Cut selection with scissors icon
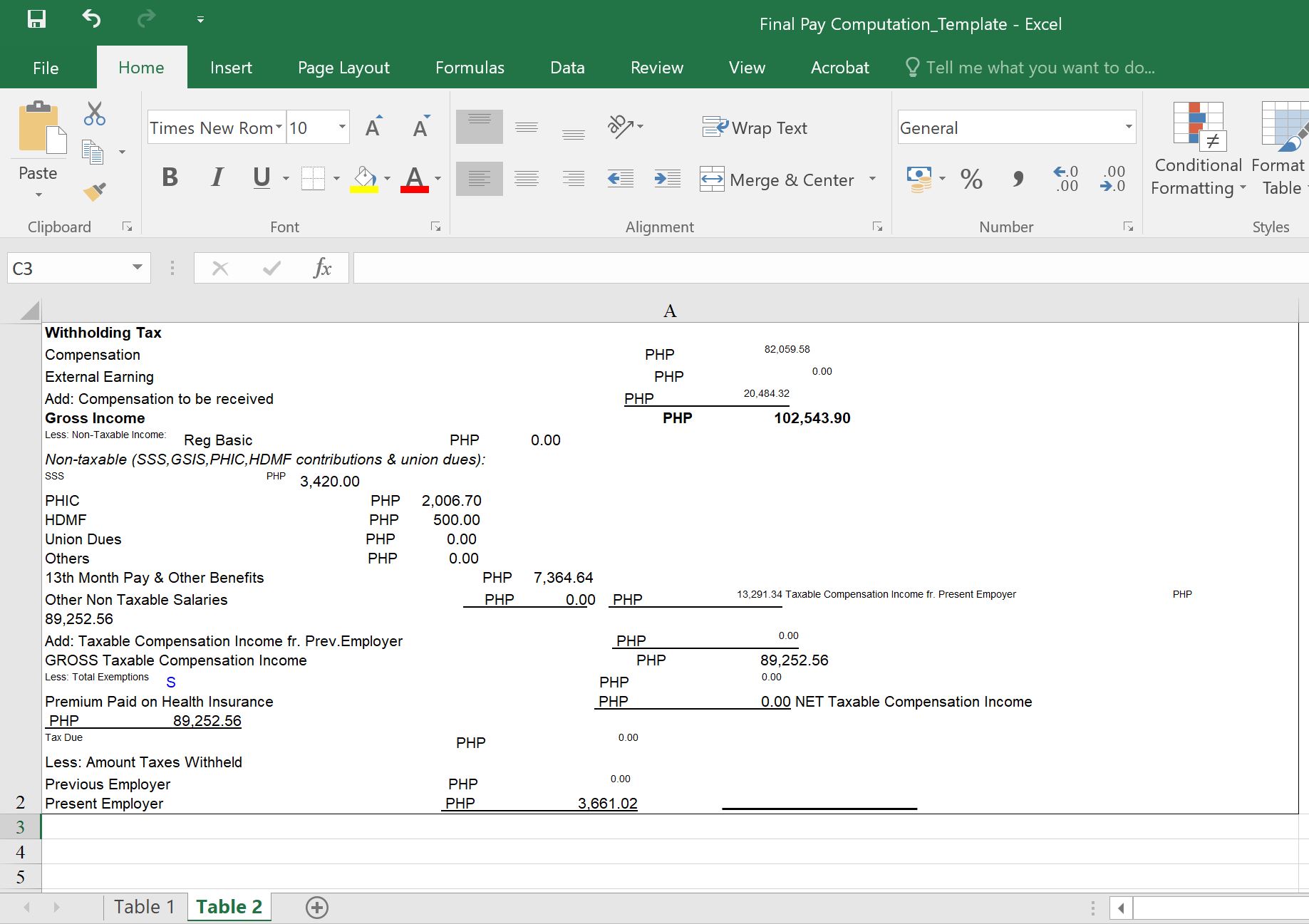This screenshot has height=924, width=1309. pos(94,113)
